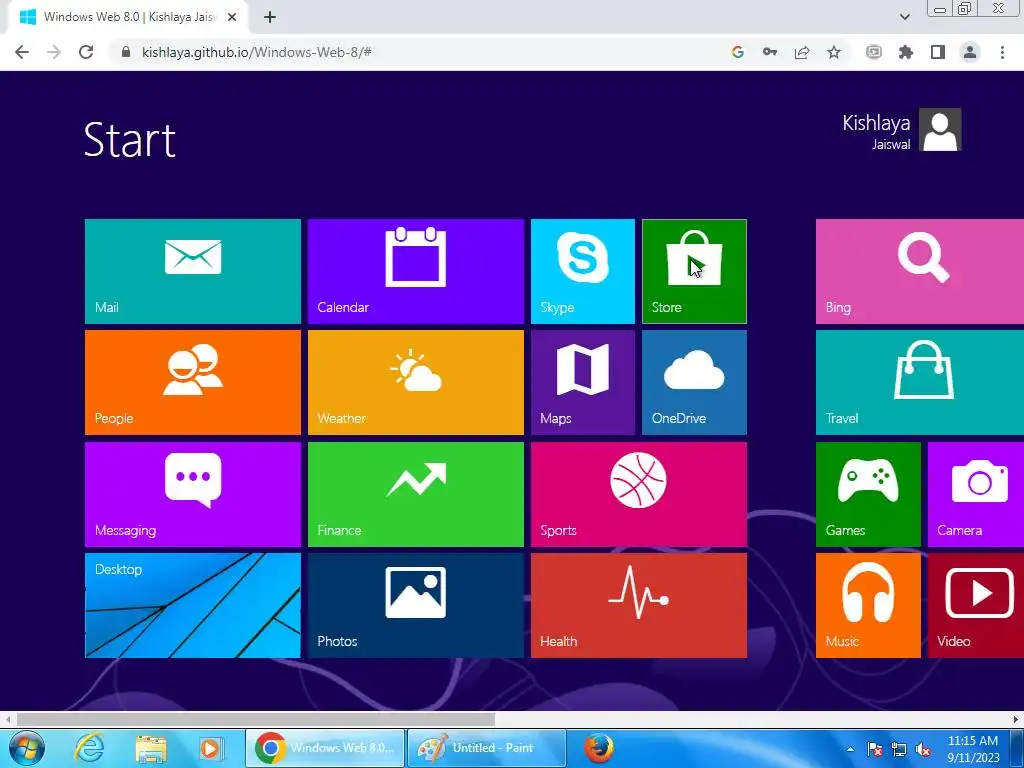The image size is (1024, 768).
Task: Launch Internet Explorer from taskbar
Action: pyautogui.click(x=89, y=748)
